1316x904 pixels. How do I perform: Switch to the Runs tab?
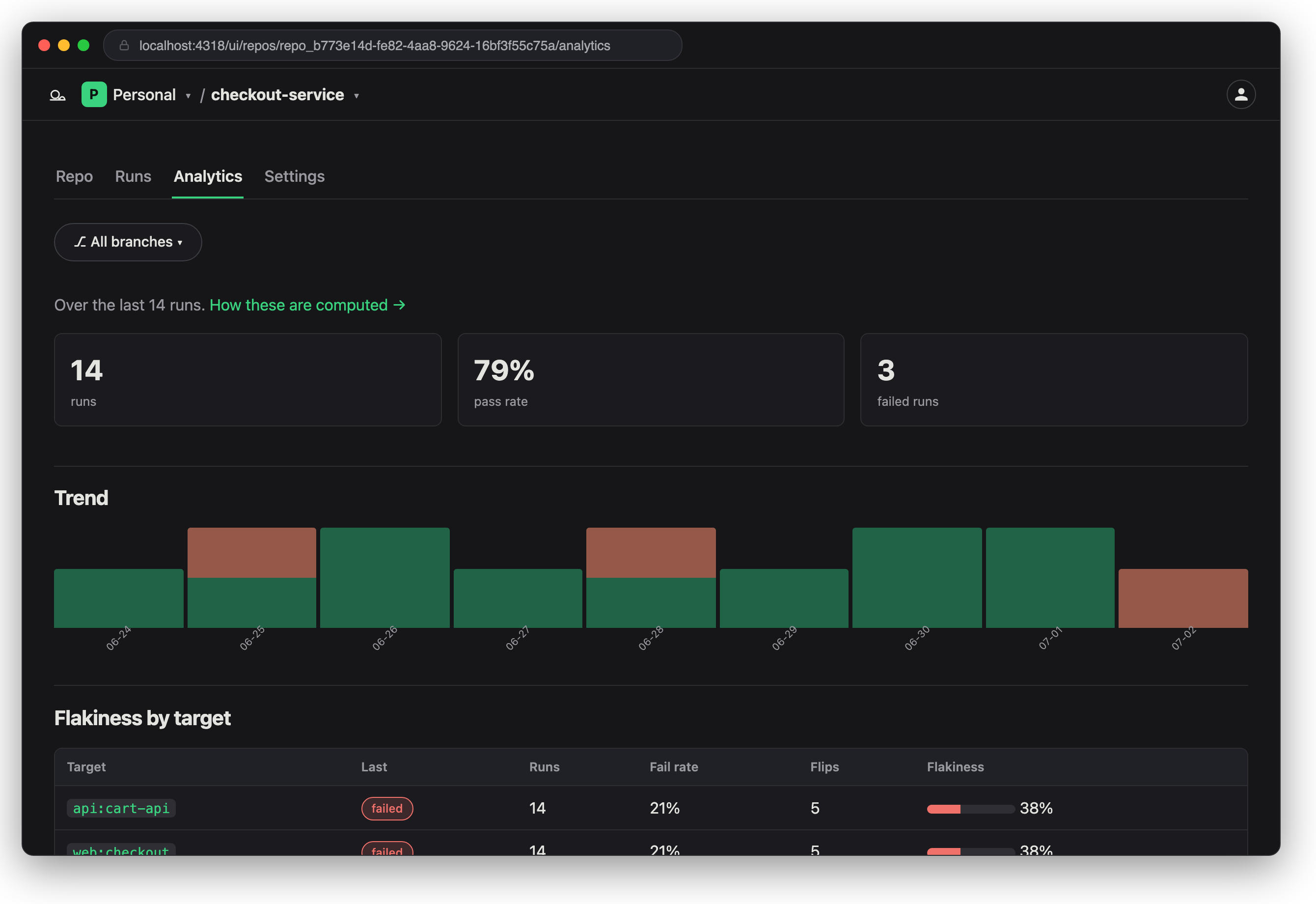coord(133,176)
